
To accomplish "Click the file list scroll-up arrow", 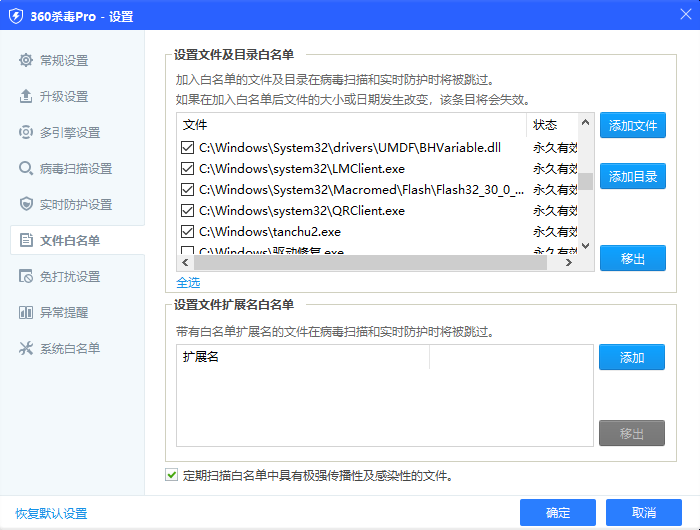I will (x=586, y=122).
